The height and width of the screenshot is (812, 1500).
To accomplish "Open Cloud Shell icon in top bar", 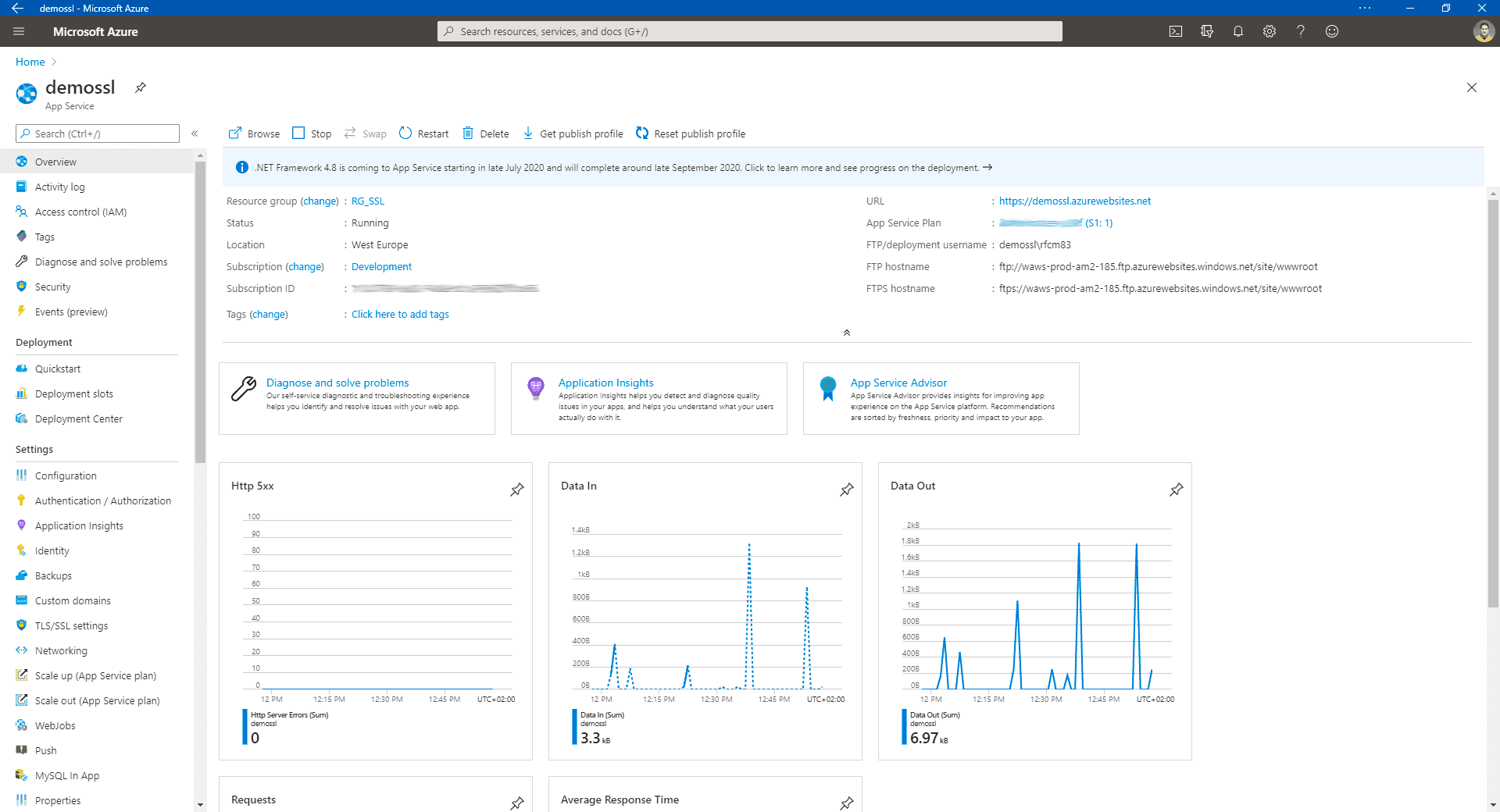I will coord(1175,31).
